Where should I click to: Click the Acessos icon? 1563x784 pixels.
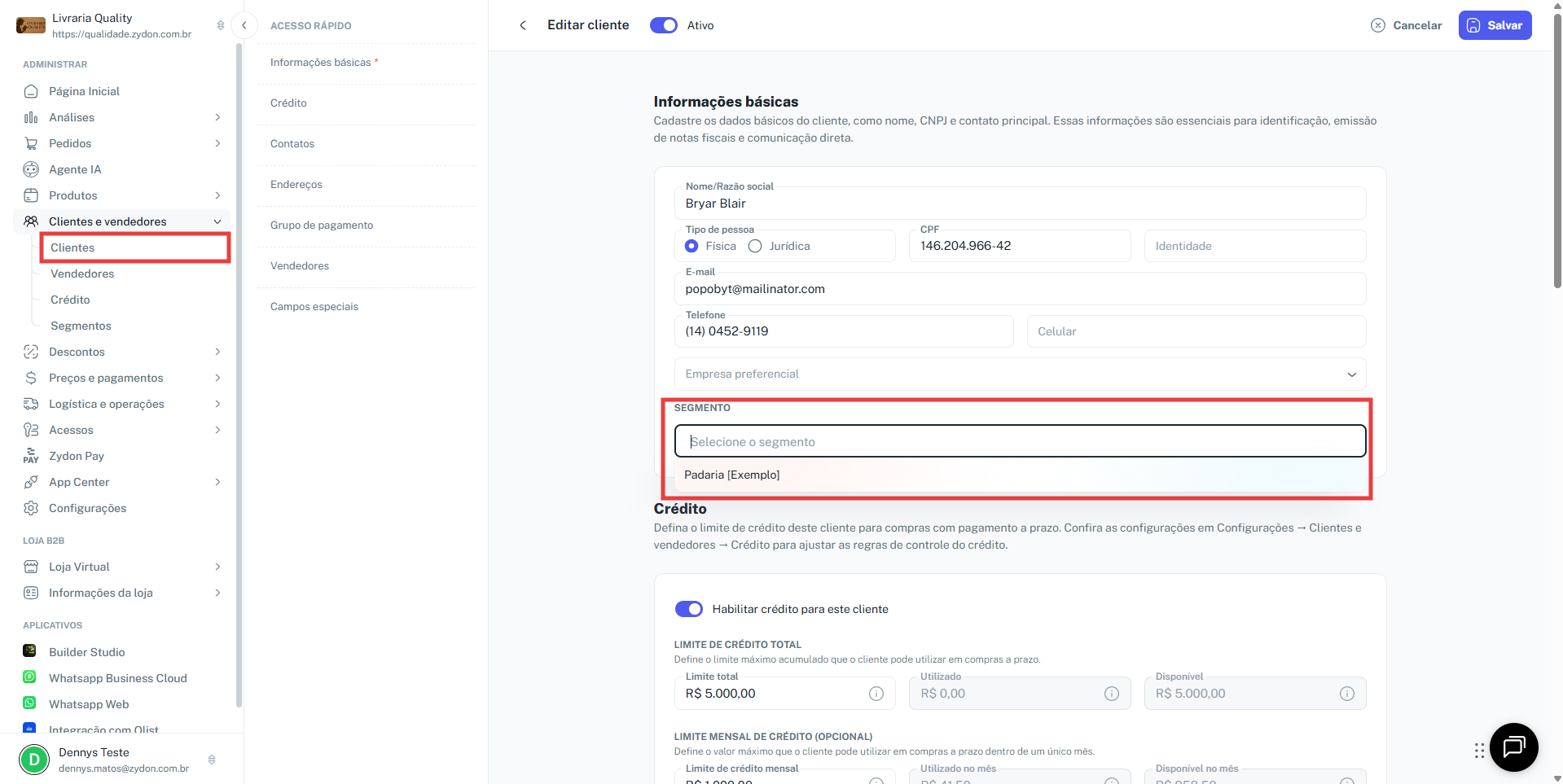pyautogui.click(x=31, y=430)
